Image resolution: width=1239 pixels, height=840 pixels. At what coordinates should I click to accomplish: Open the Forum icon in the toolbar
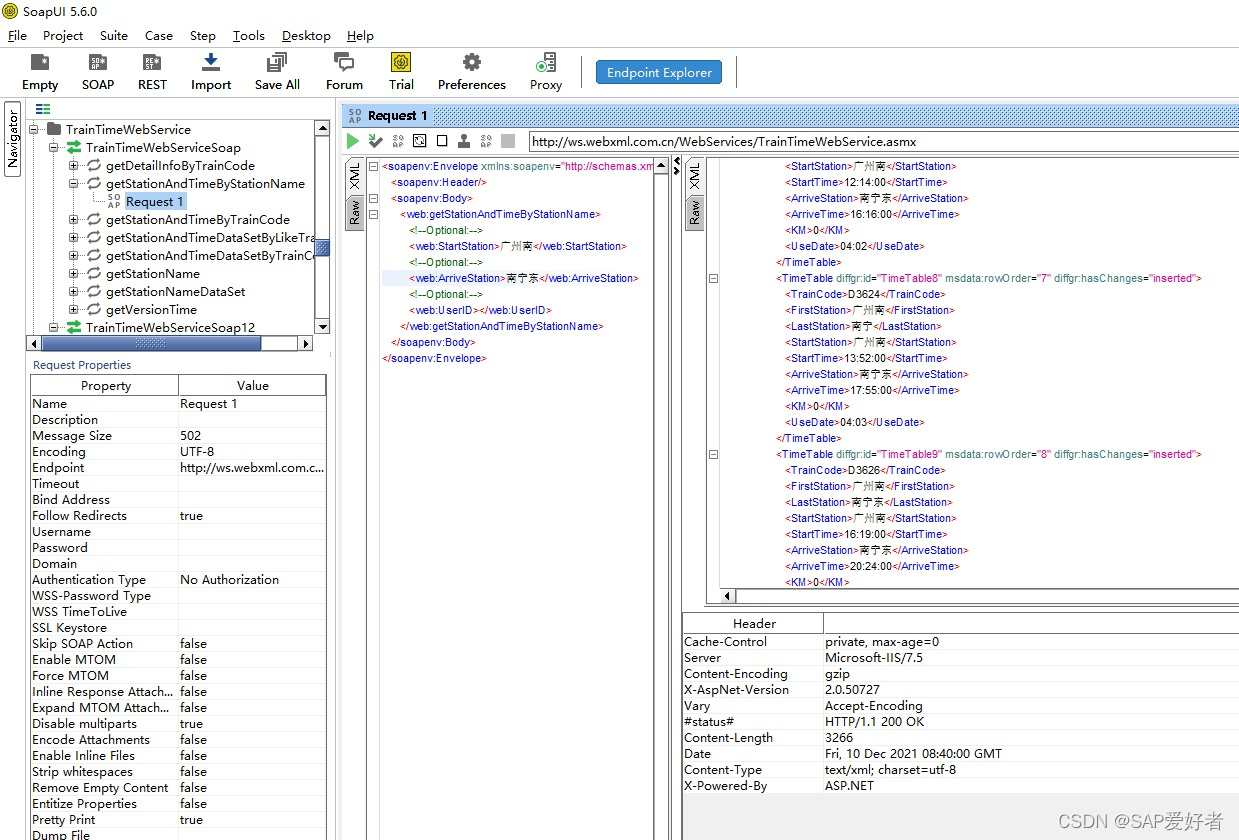[x=343, y=70]
